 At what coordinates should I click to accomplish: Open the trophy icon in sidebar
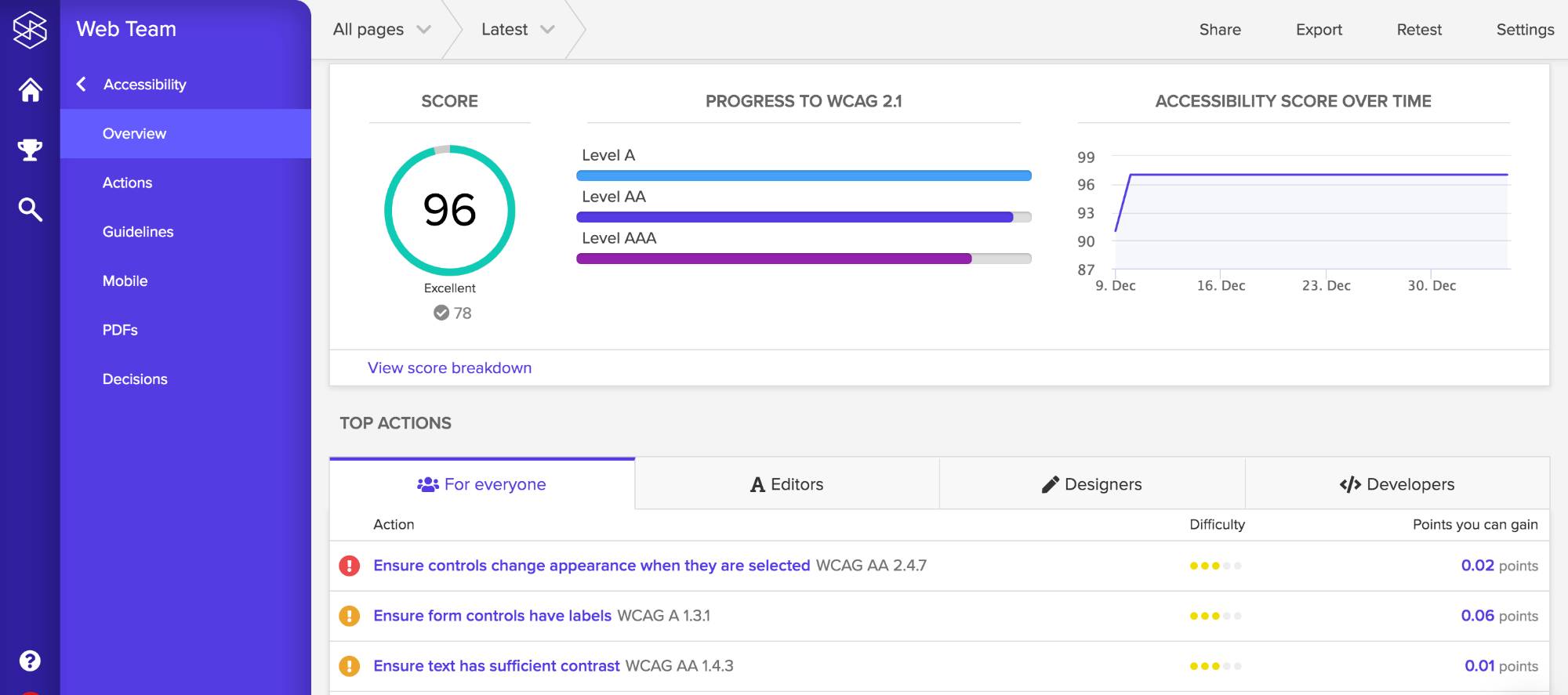click(30, 150)
